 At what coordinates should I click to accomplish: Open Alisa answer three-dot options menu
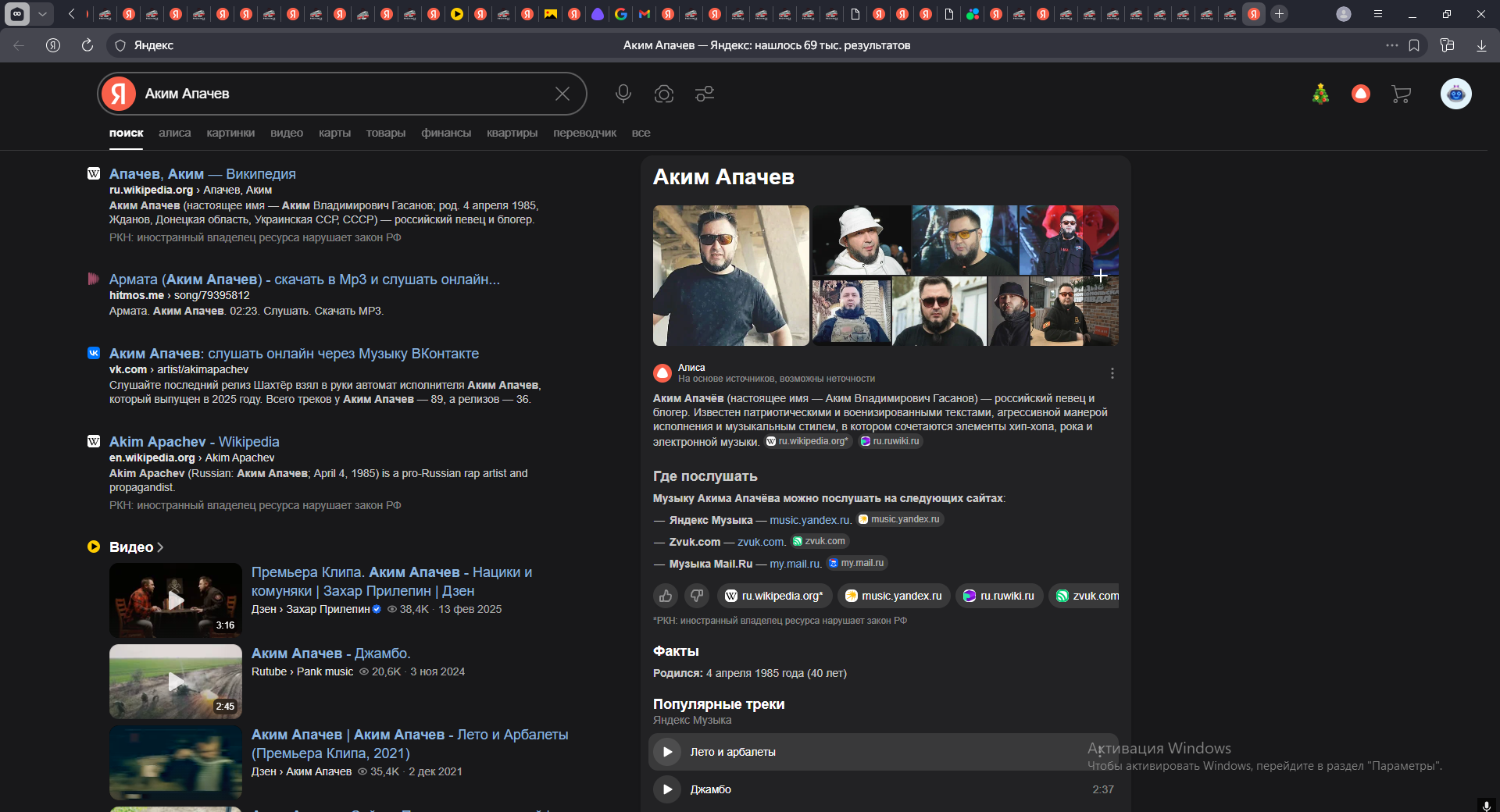(x=1112, y=373)
